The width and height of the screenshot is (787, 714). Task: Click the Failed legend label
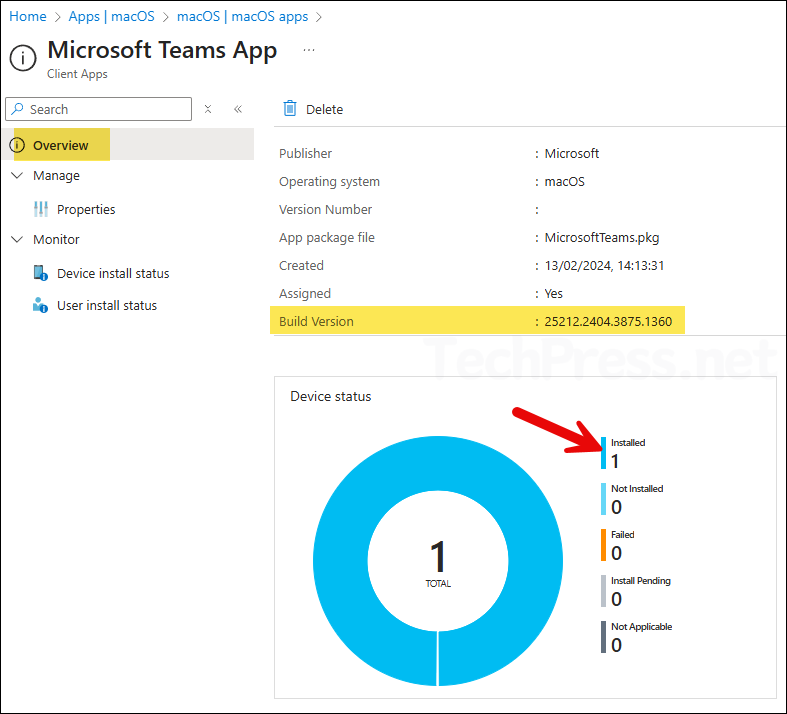coord(622,534)
